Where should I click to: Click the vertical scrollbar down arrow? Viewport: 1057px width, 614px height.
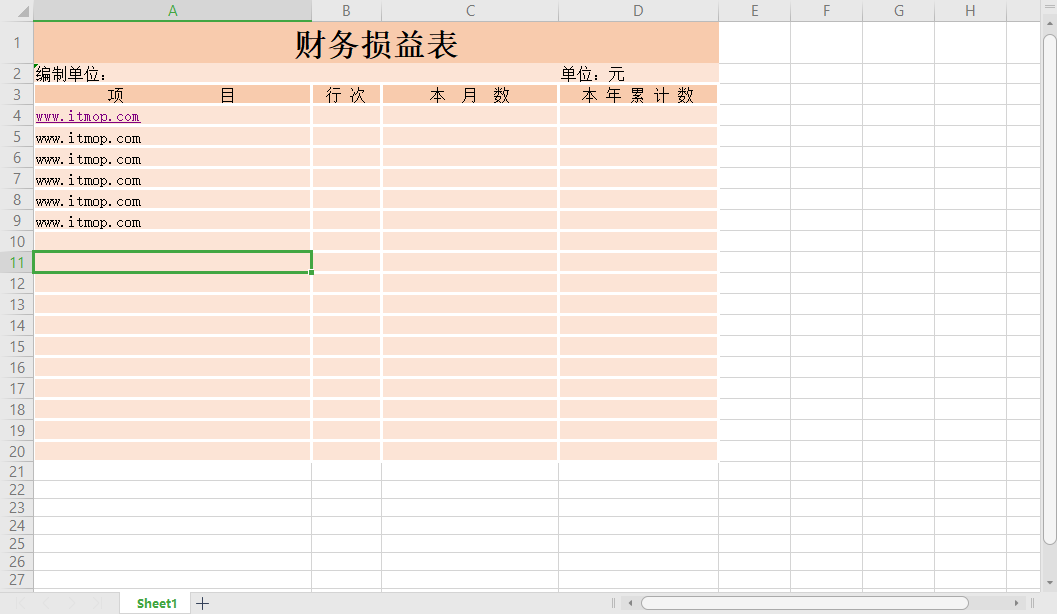click(x=1049, y=581)
